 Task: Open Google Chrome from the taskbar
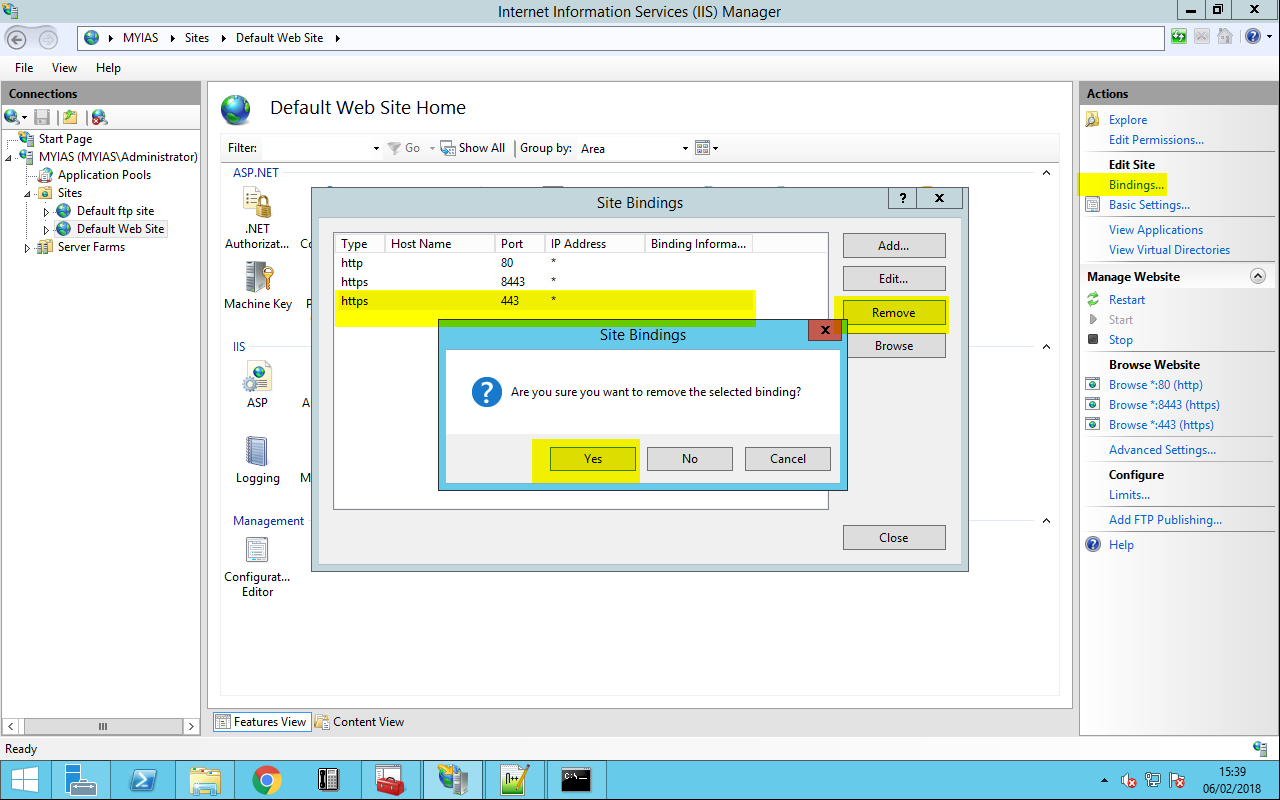point(266,779)
